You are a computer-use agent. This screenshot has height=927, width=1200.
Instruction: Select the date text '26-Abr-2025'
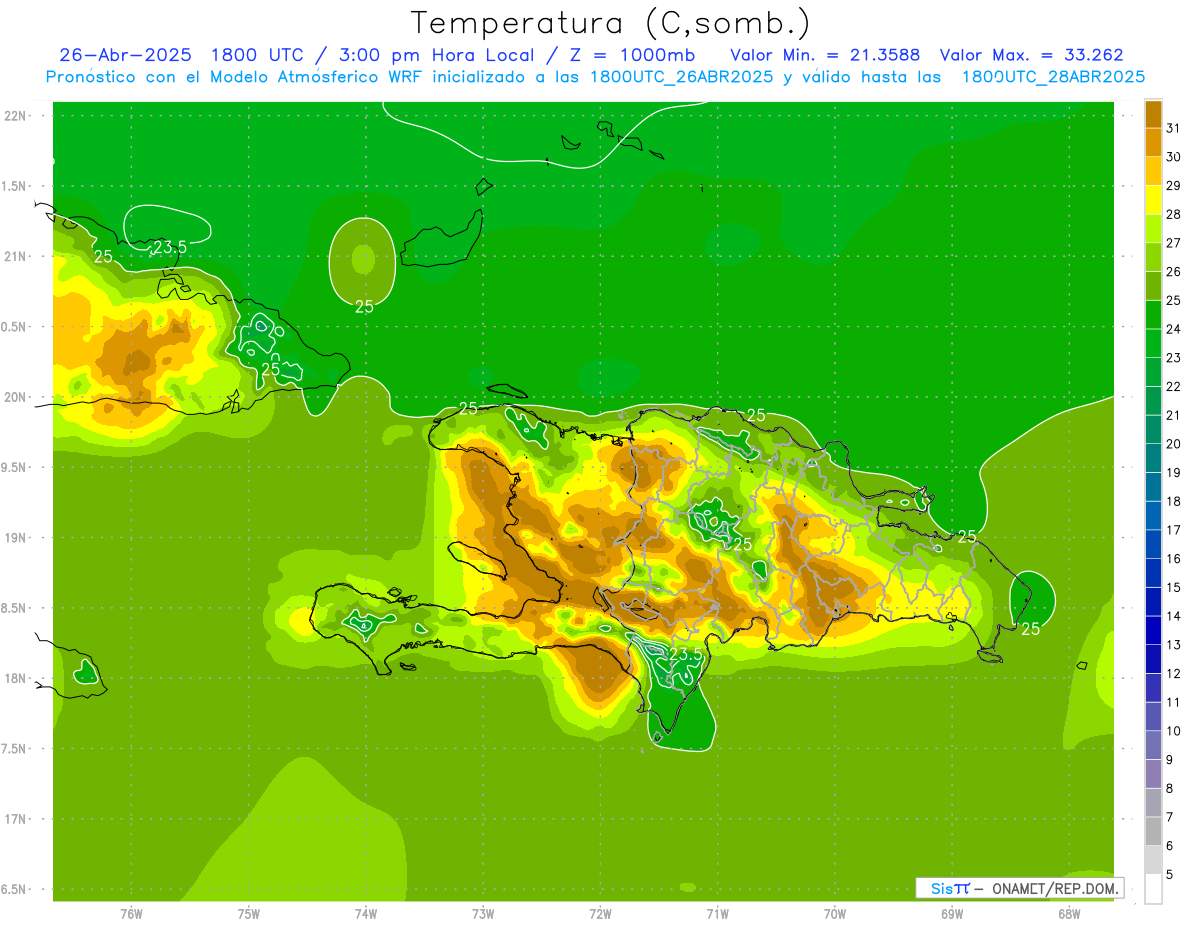[x=125, y=55]
